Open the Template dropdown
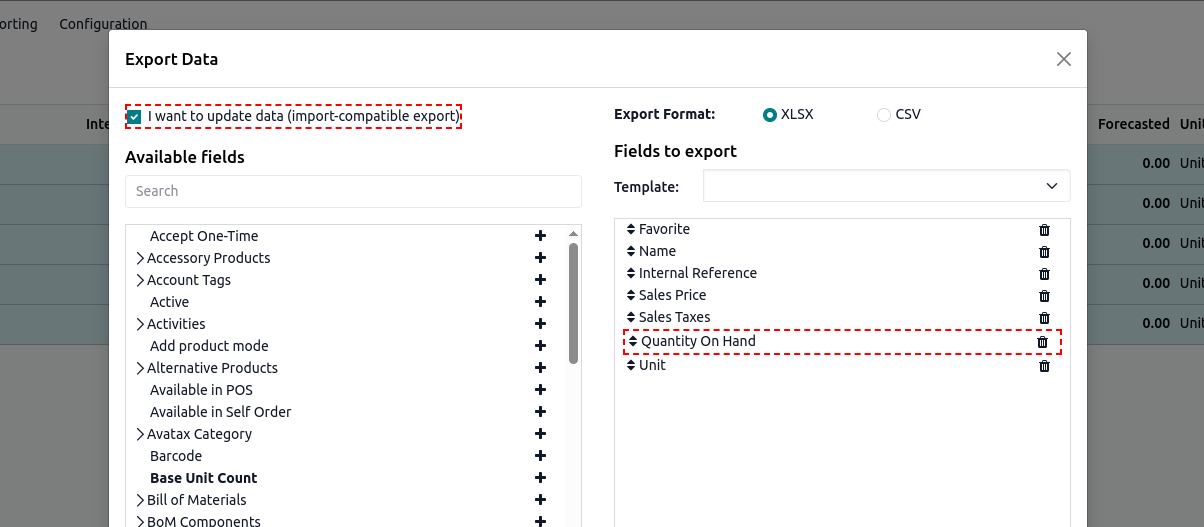The height and width of the screenshot is (527, 1204). pyautogui.click(x=887, y=186)
